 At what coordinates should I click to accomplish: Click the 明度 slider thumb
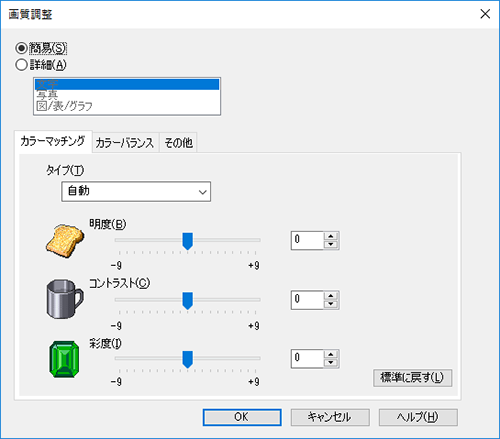click(x=188, y=241)
